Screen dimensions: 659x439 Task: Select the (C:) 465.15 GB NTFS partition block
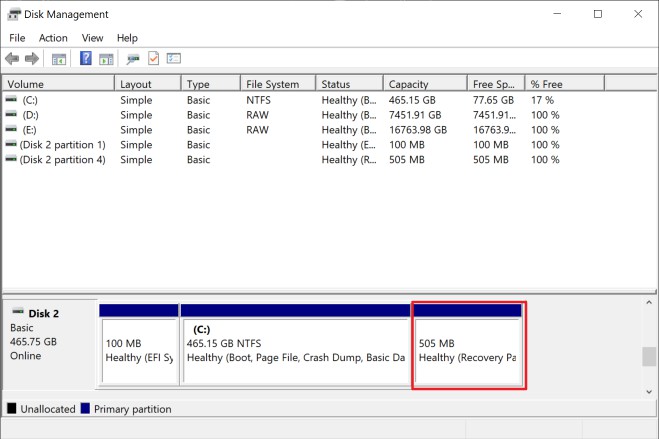coord(295,344)
